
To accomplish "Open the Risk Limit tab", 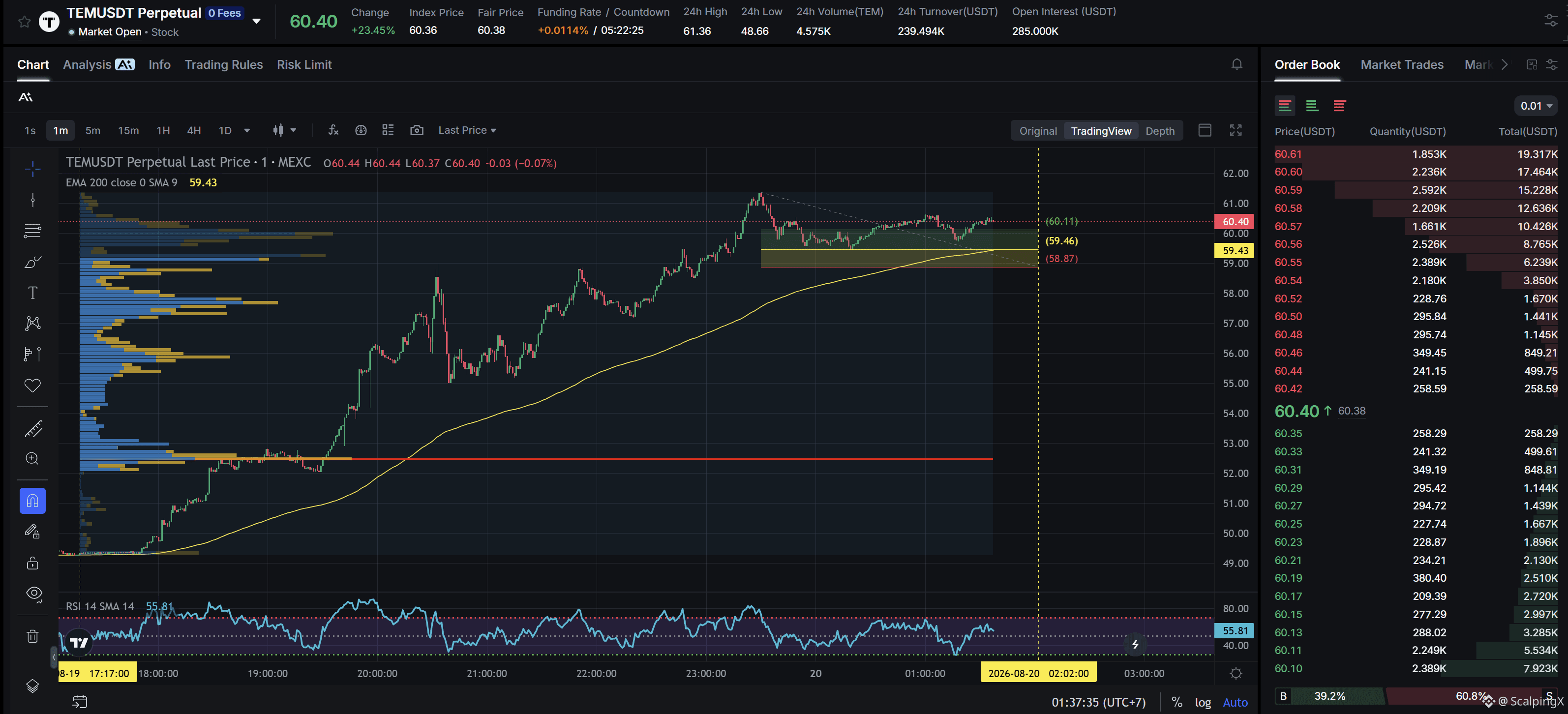I will pos(304,64).
